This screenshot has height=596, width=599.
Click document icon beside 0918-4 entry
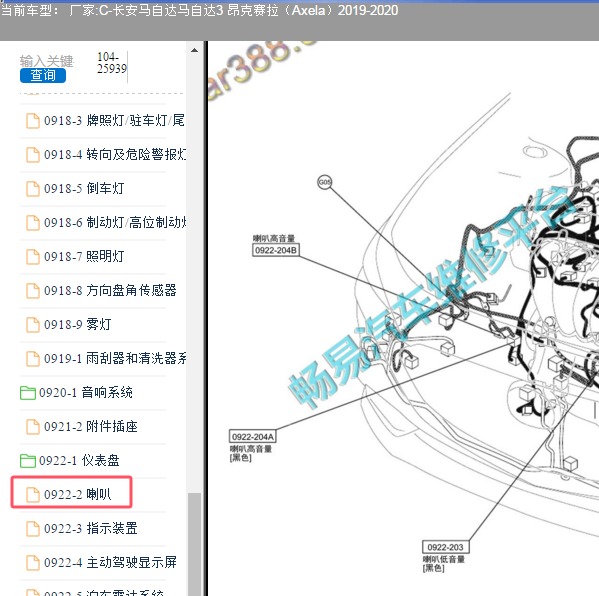pyautogui.click(x=32, y=155)
